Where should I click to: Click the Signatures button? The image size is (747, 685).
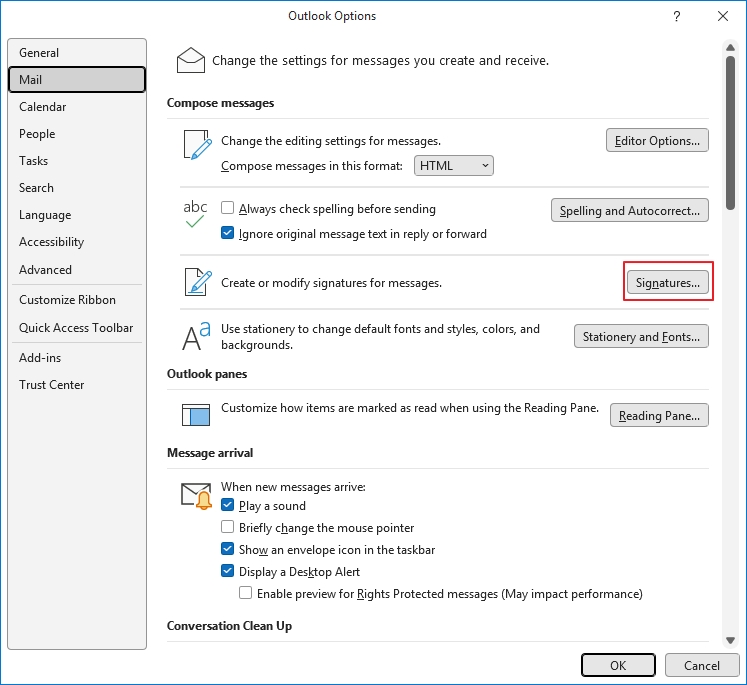click(667, 282)
